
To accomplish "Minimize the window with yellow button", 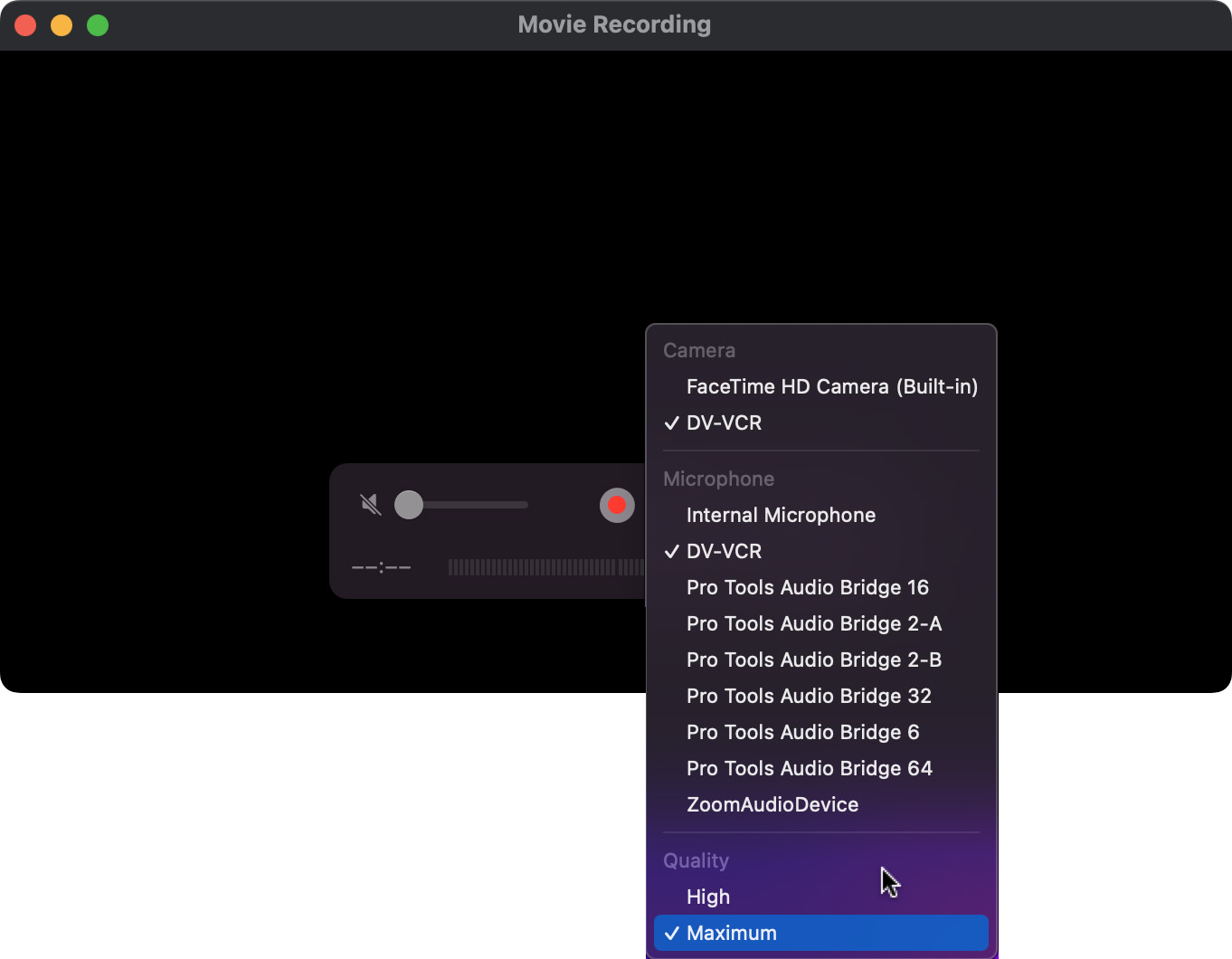I will [x=62, y=25].
